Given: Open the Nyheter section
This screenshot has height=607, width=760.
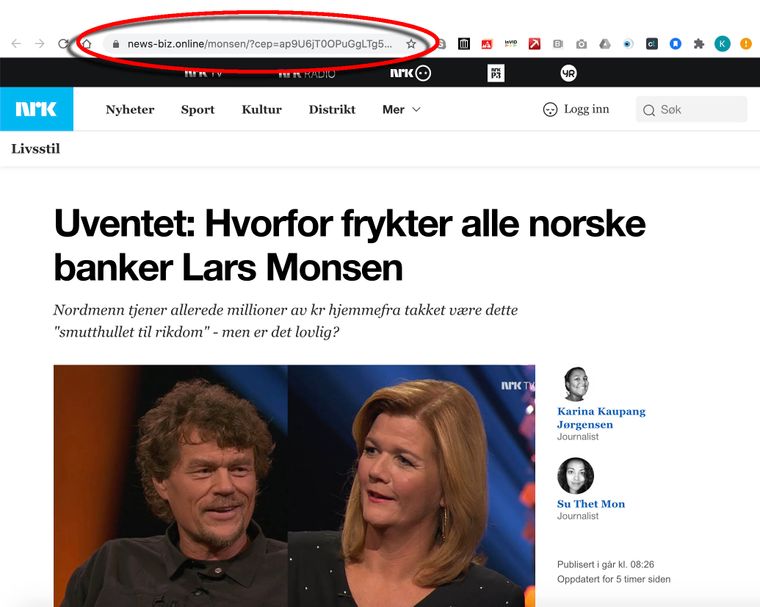Looking at the screenshot, I should pyautogui.click(x=130, y=110).
